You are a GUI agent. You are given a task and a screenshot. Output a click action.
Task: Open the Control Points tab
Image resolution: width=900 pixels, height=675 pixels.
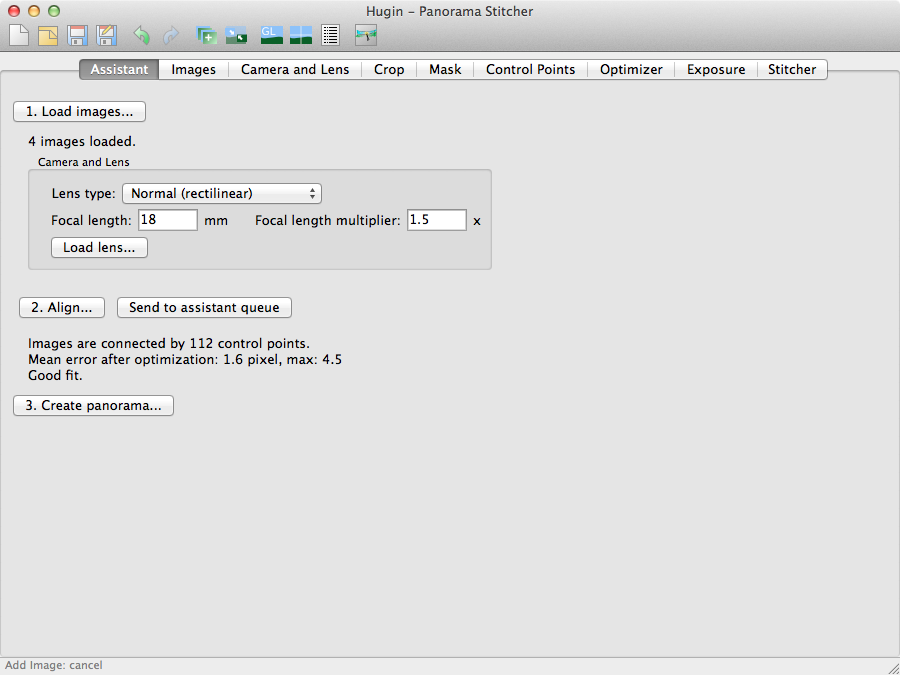click(530, 69)
